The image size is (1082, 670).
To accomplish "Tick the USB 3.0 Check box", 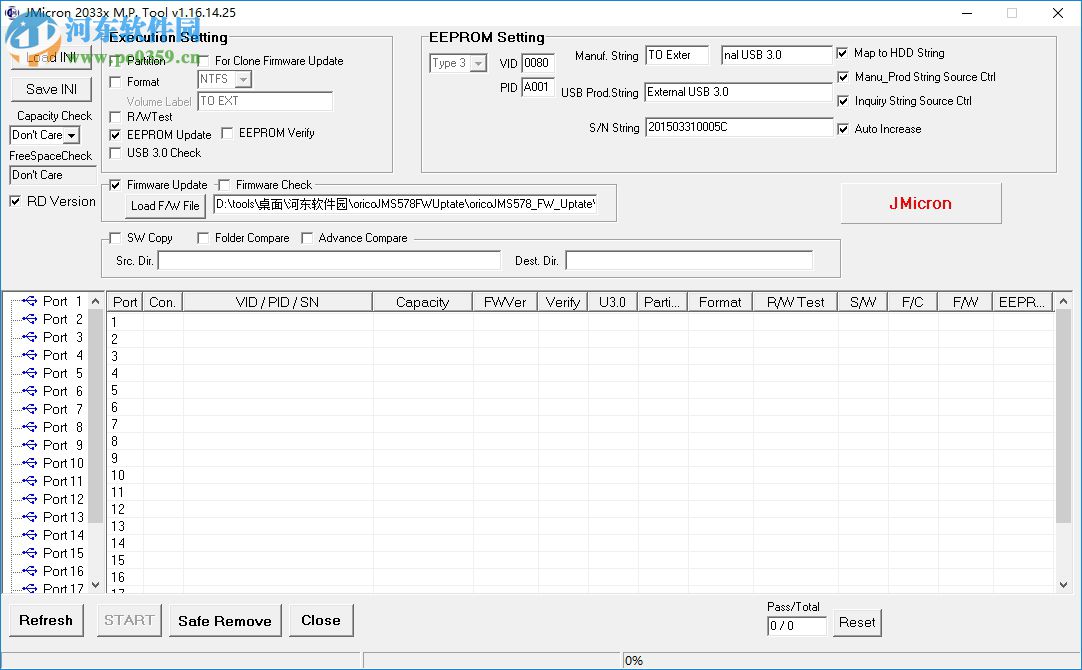I will [x=115, y=153].
